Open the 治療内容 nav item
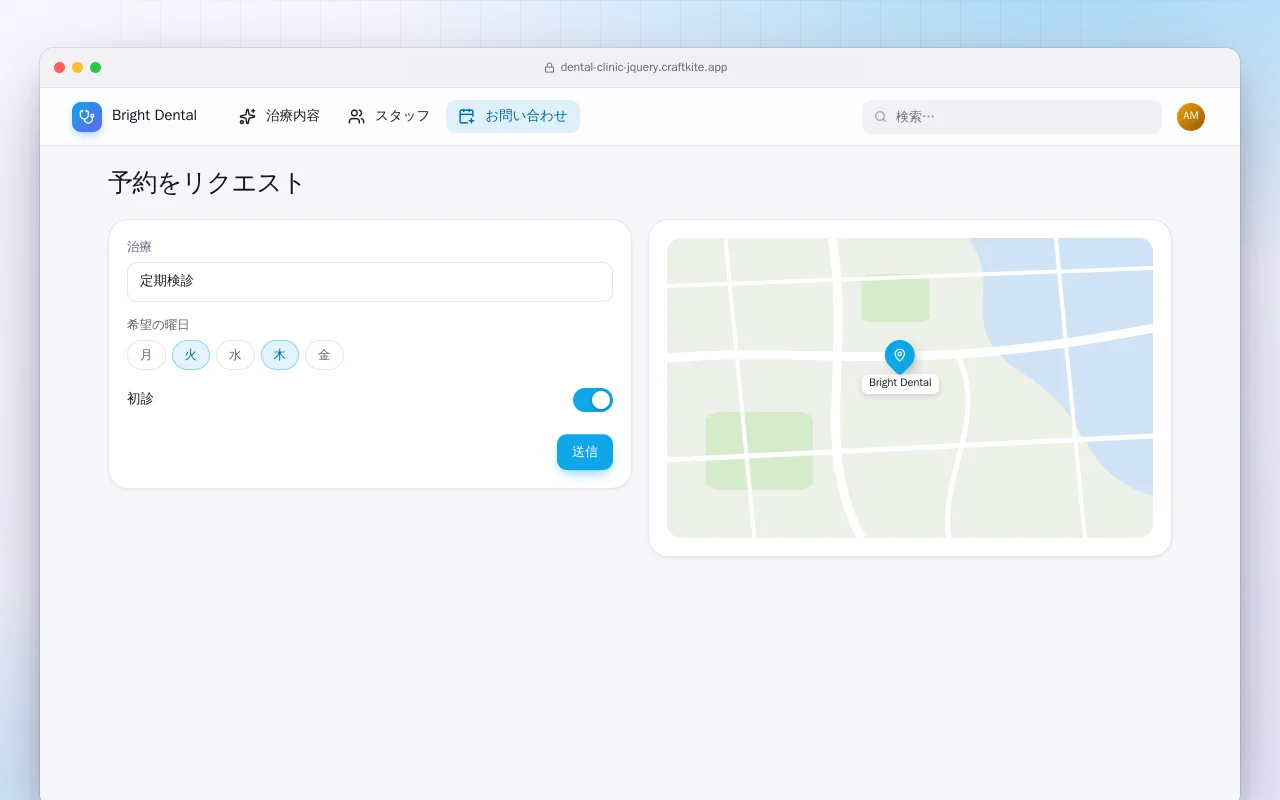 pyautogui.click(x=279, y=116)
